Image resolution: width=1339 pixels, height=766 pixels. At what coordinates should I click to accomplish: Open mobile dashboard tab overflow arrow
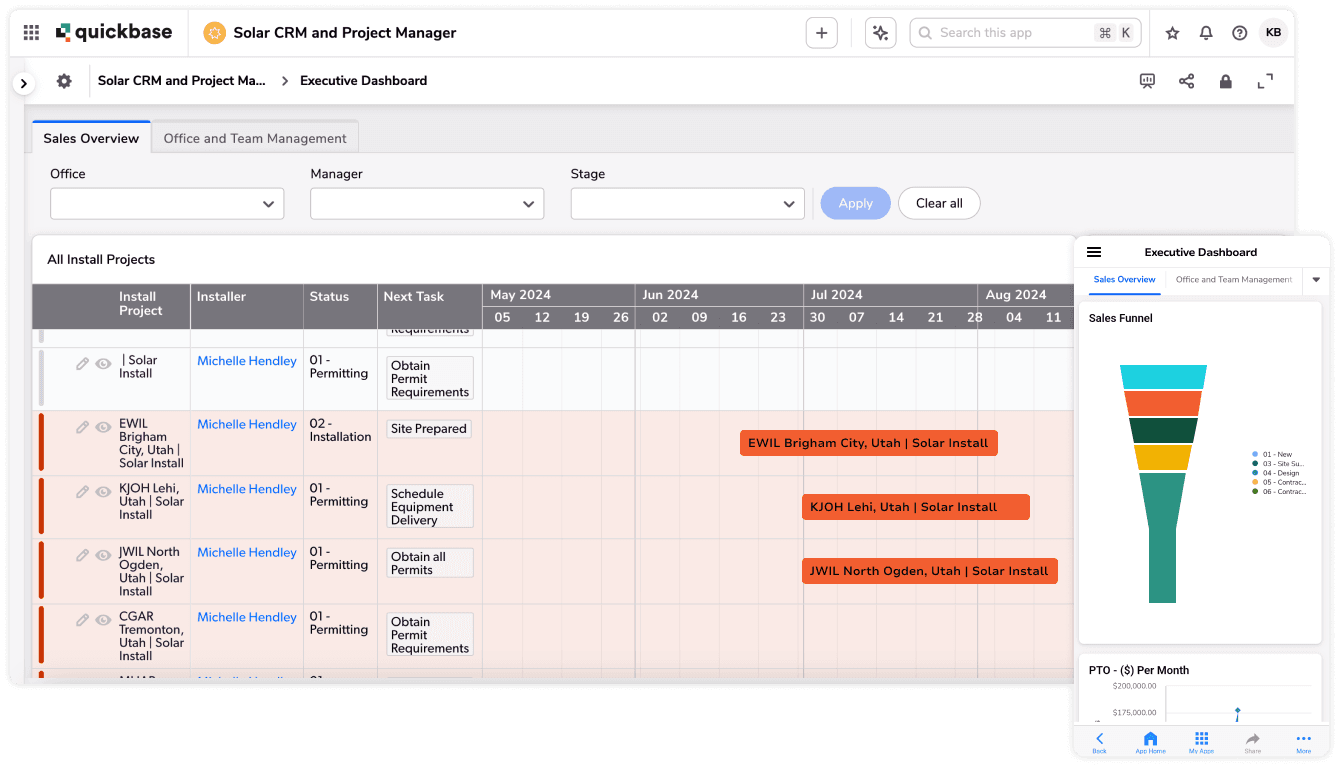[1316, 280]
